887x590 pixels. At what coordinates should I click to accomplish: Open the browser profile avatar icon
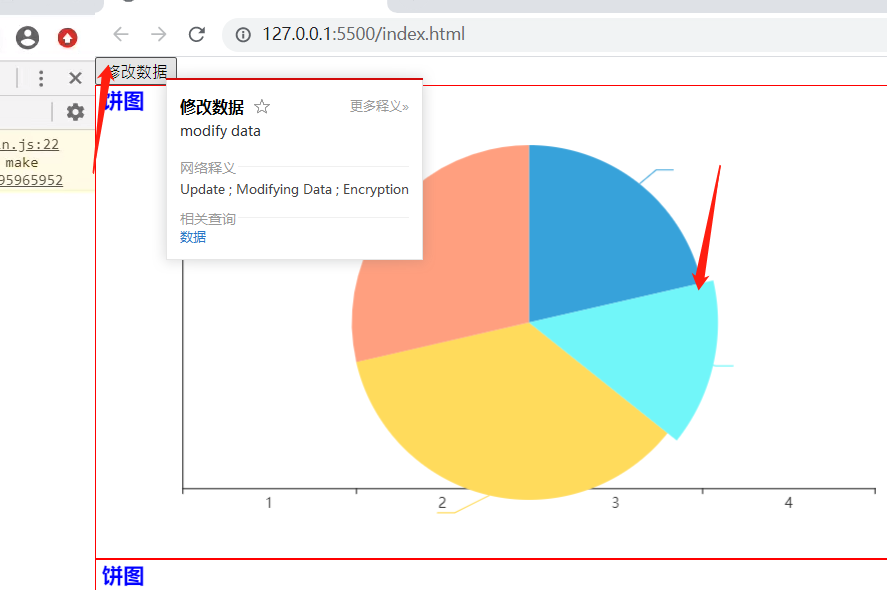pos(27,37)
